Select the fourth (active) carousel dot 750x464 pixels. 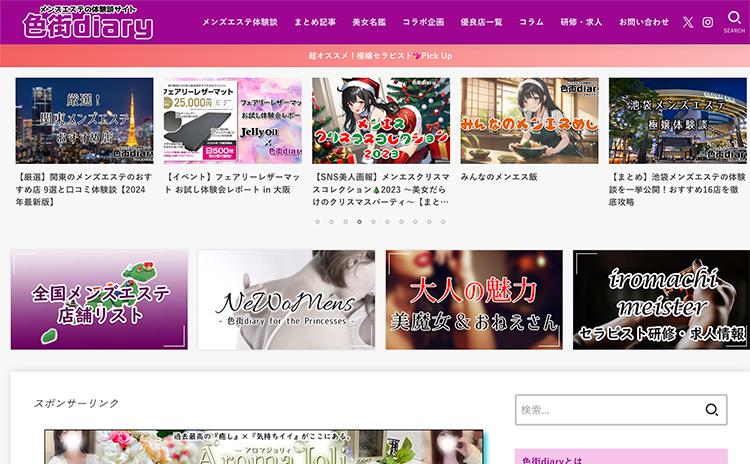[x=359, y=222]
